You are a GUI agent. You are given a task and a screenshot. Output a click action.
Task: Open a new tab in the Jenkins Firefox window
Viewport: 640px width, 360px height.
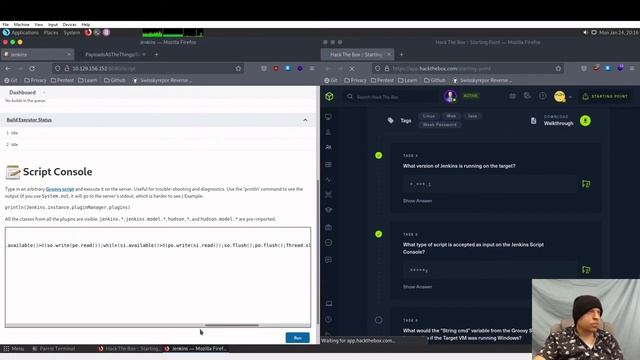[156, 54]
